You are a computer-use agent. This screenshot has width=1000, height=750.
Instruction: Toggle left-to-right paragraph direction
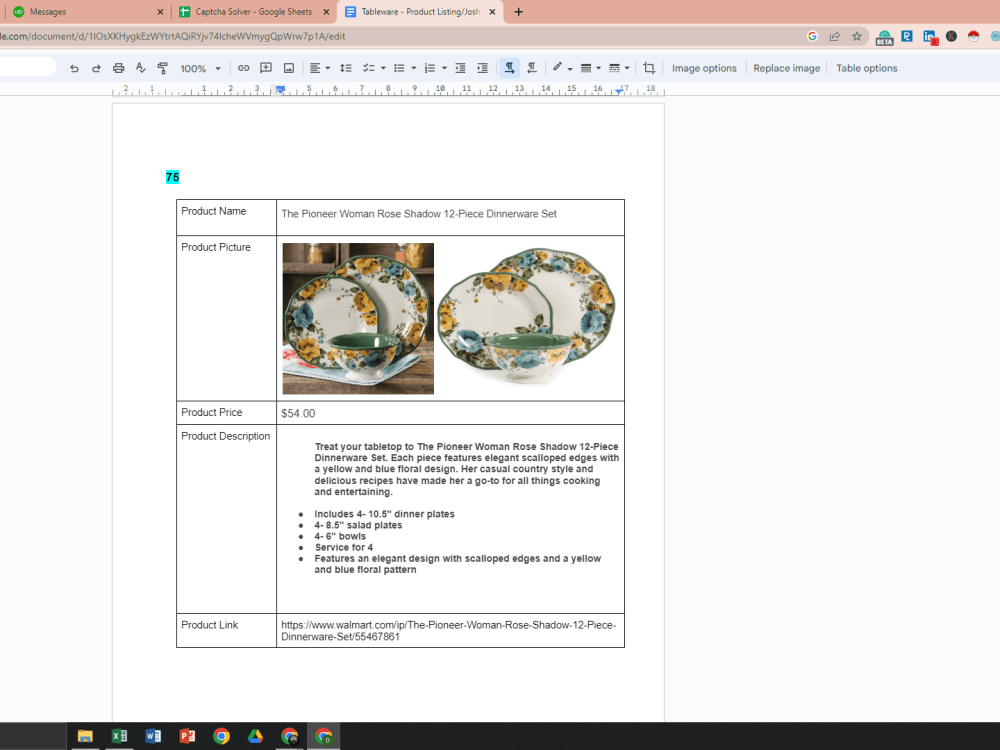pos(510,68)
